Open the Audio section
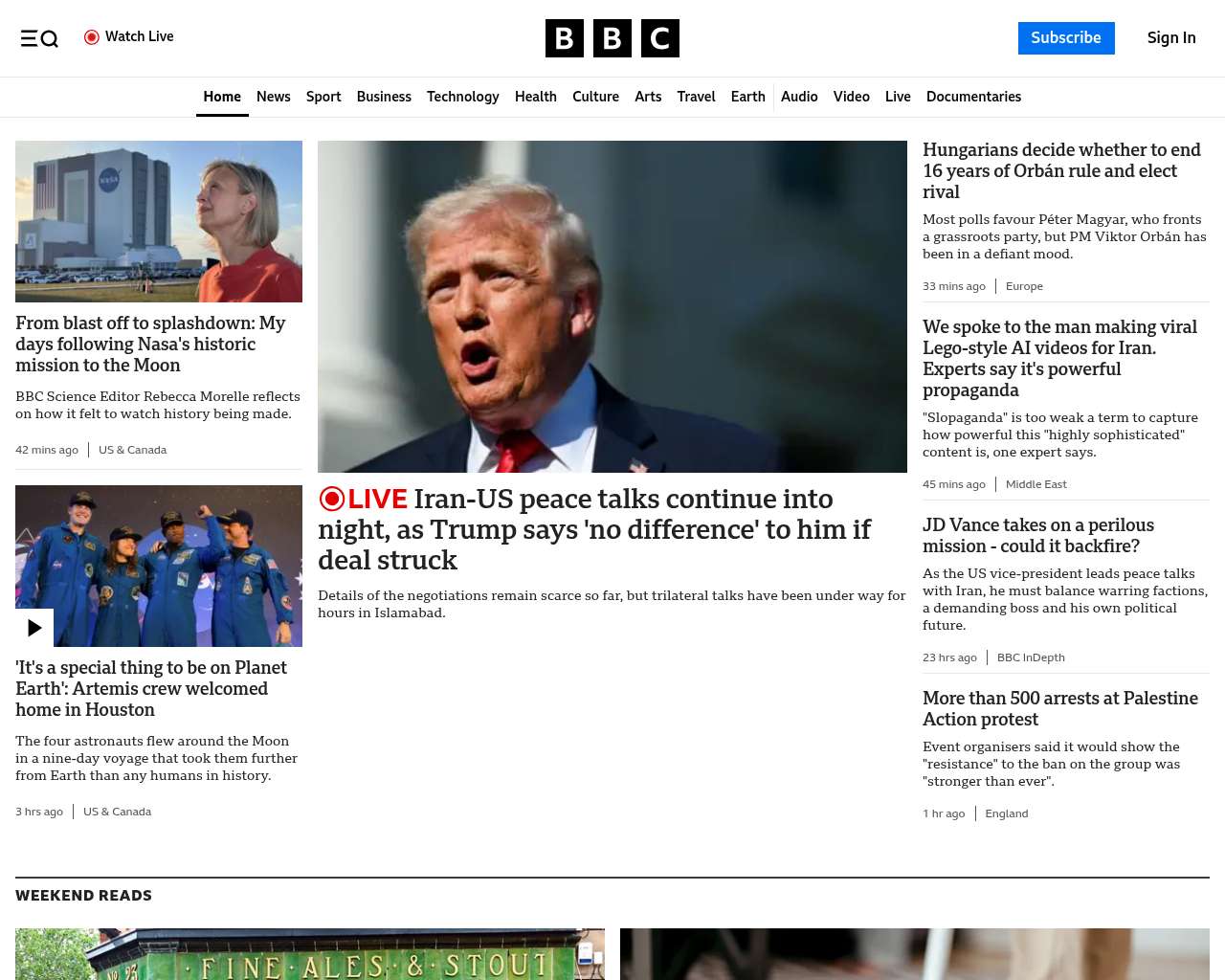 pos(799,97)
